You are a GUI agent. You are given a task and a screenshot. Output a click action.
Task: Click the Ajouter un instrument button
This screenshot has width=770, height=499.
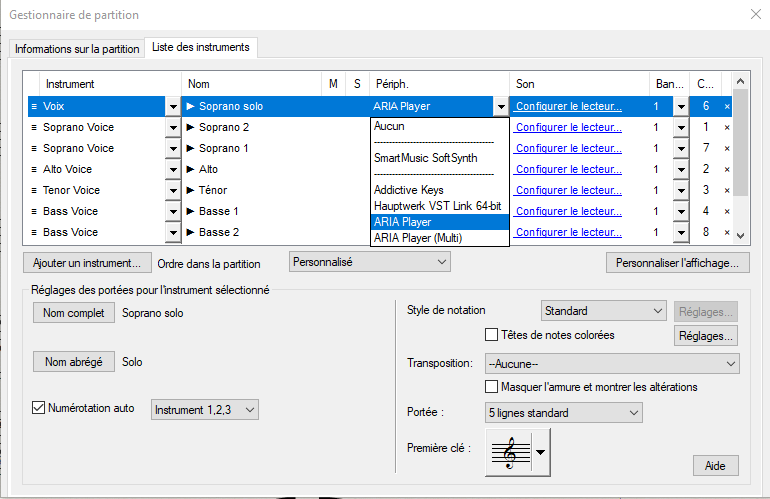(x=86, y=263)
